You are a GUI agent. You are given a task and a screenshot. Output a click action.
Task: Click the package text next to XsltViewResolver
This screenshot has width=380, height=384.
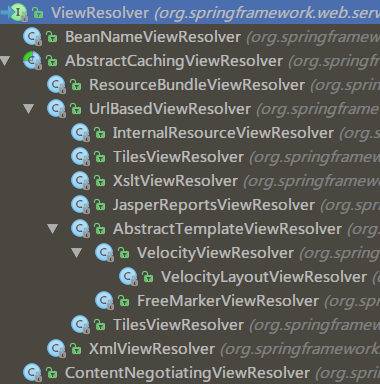coord(312,181)
